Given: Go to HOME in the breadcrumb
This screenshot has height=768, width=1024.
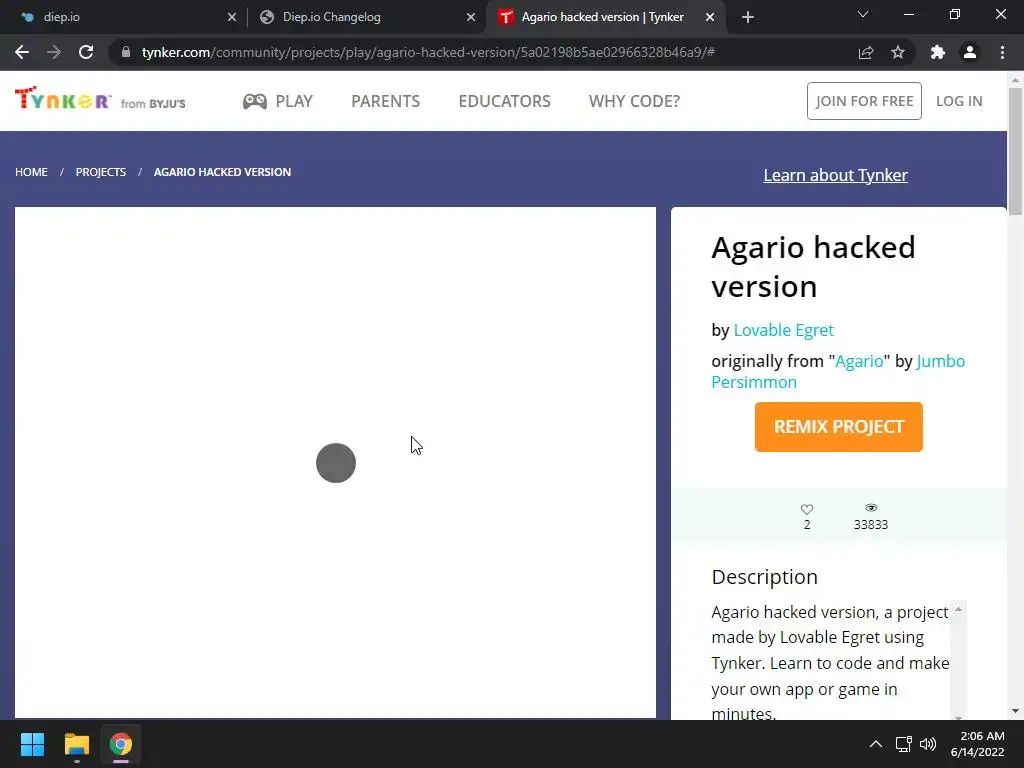Looking at the screenshot, I should pos(31,172).
